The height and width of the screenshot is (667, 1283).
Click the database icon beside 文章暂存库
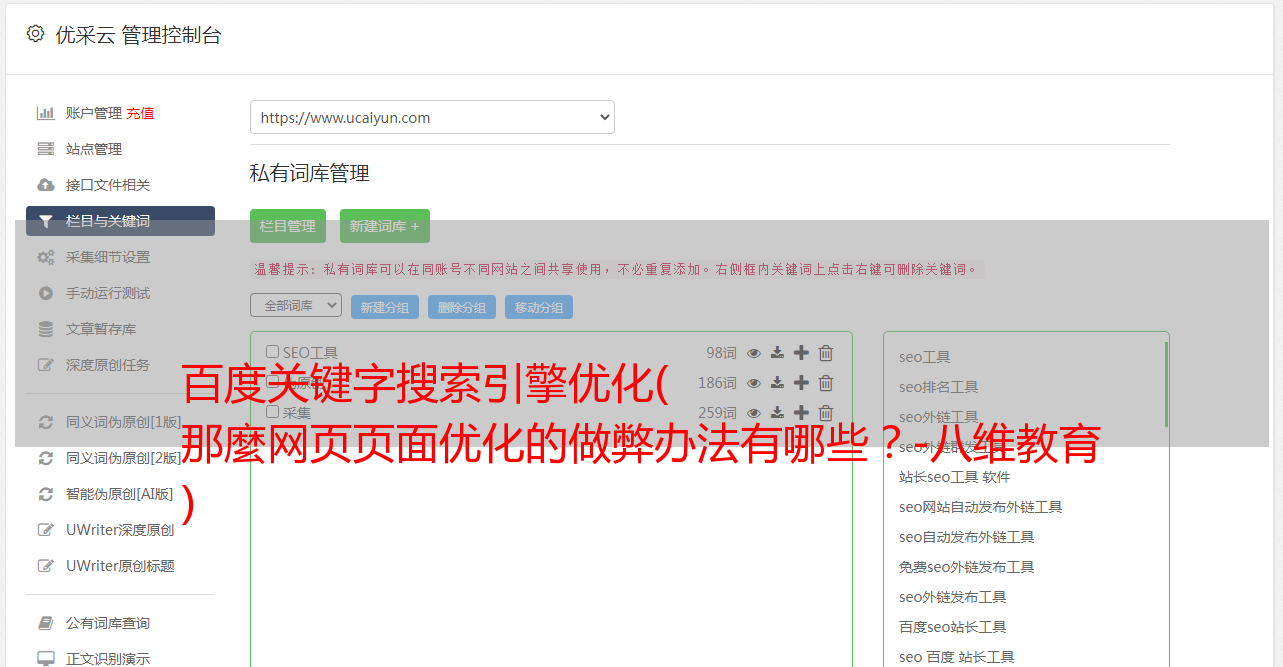(x=46, y=329)
